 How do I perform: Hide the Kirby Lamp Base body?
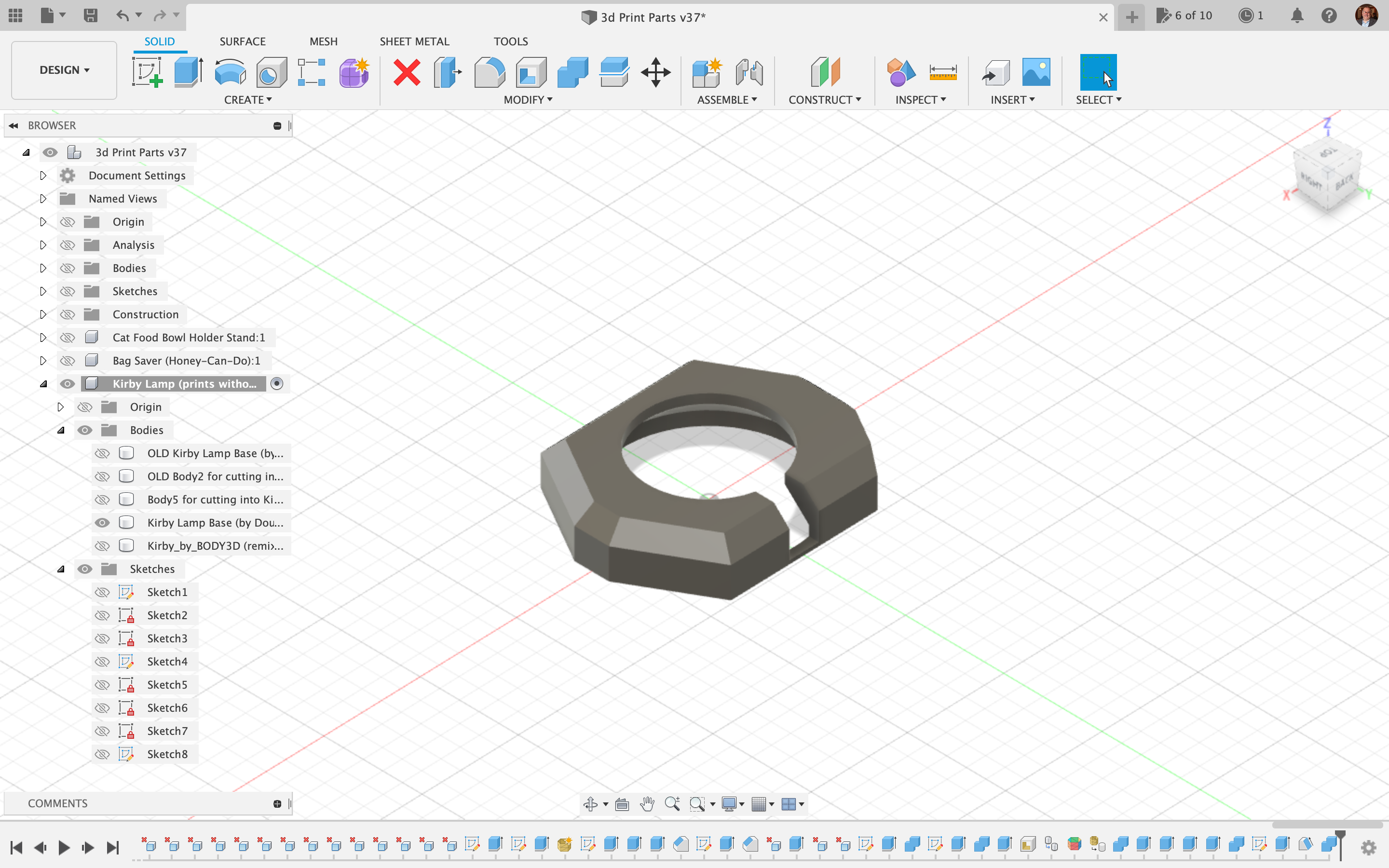pyautogui.click(x=102, y=522)
